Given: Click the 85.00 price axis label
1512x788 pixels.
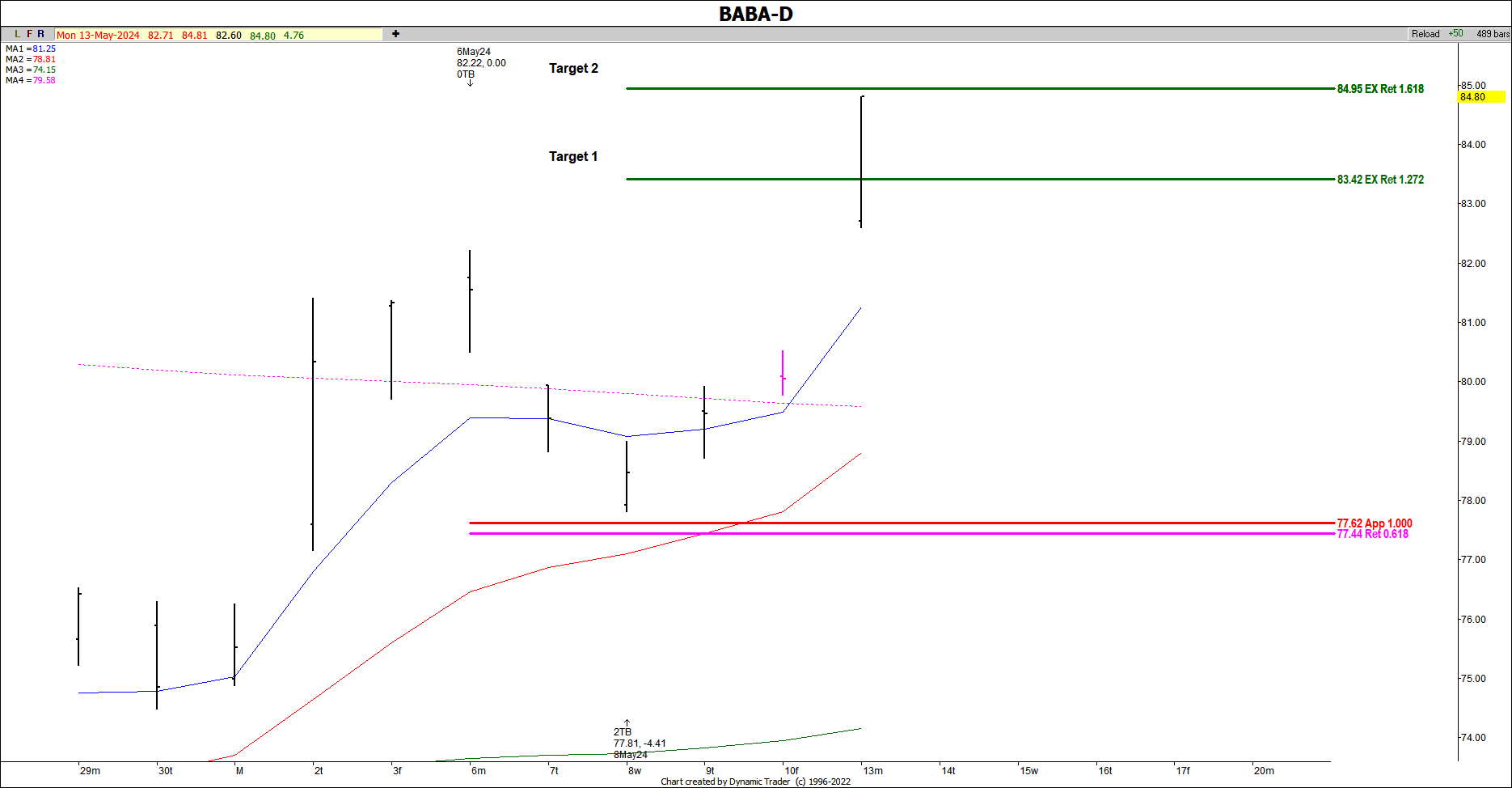Looking at the screenshot, I should pos(1473,85).
